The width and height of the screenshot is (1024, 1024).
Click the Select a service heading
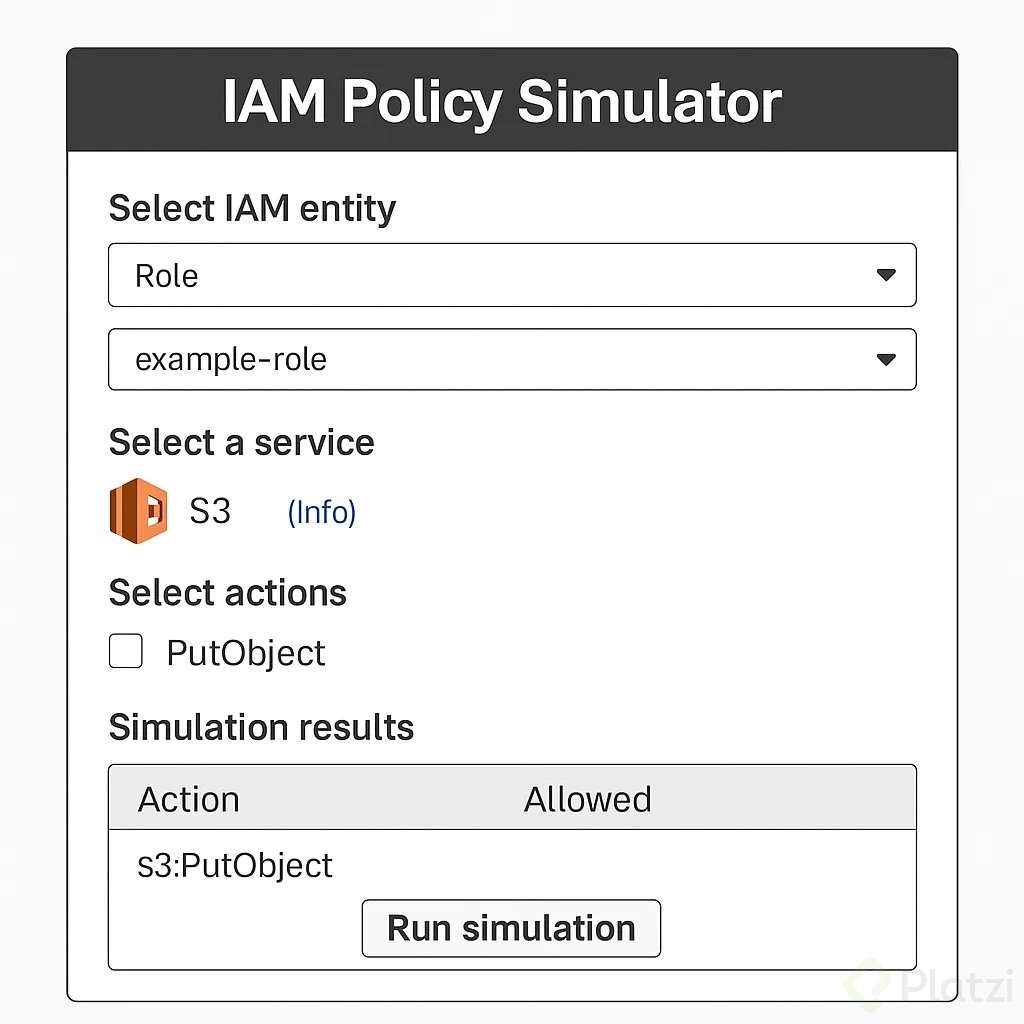(242, 442)
